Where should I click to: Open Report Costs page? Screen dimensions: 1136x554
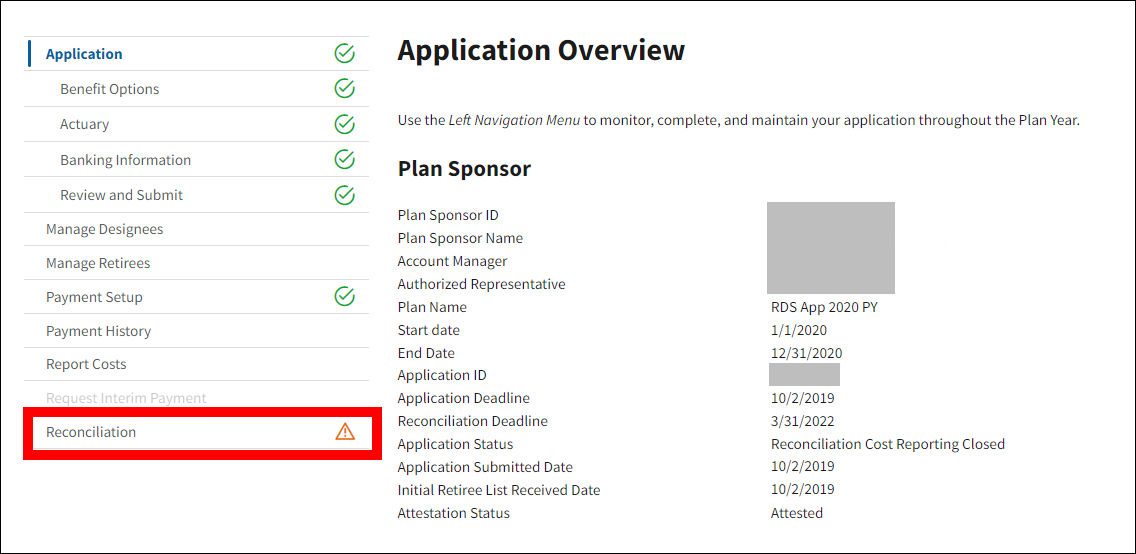(x=86, y=364)
